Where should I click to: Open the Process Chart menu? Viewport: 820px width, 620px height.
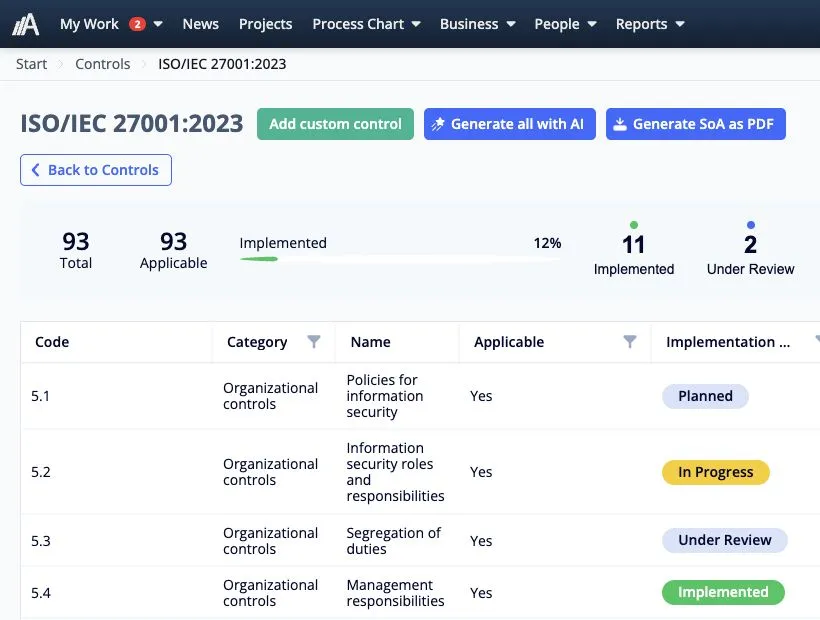tap(358, 24)
